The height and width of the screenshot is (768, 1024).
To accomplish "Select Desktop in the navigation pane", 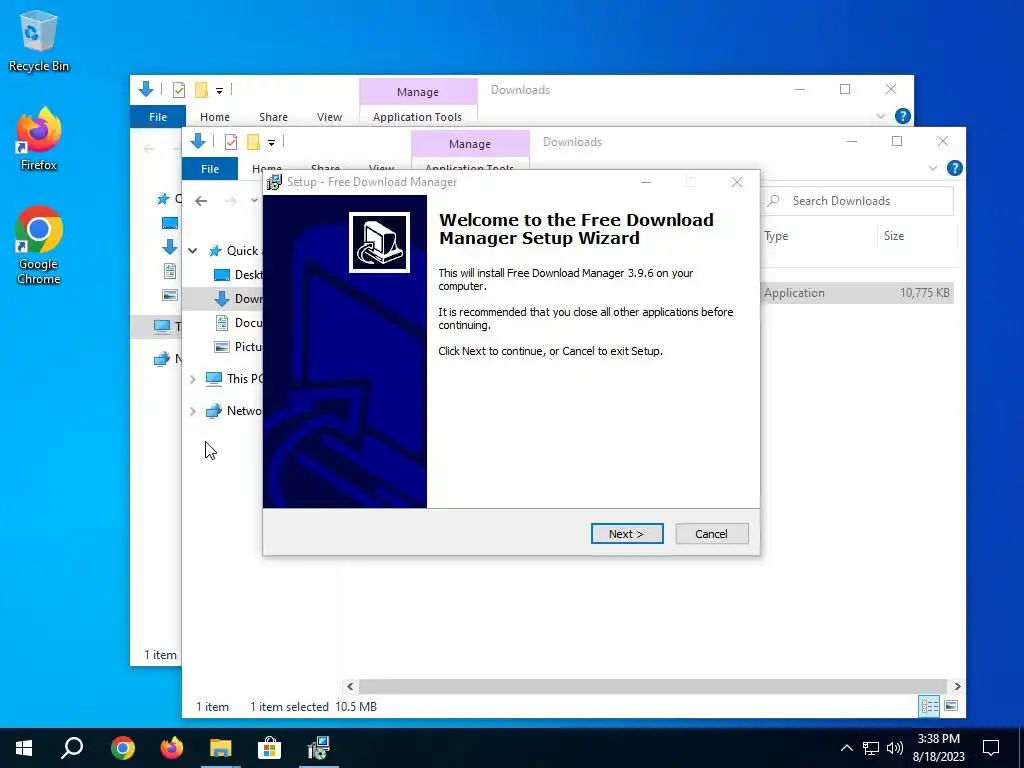I will [238, 274].
